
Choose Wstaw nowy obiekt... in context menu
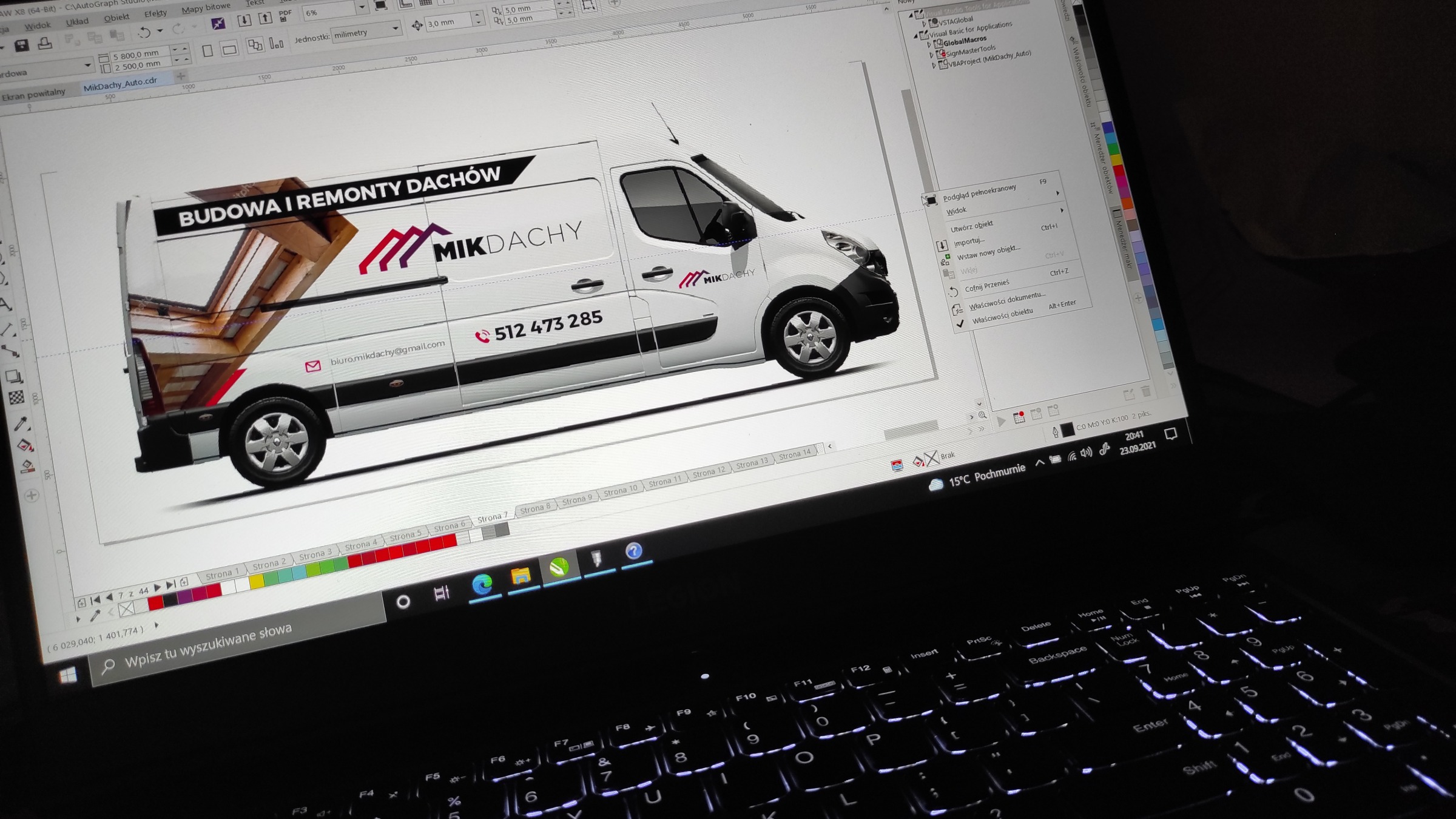point(988,252)
